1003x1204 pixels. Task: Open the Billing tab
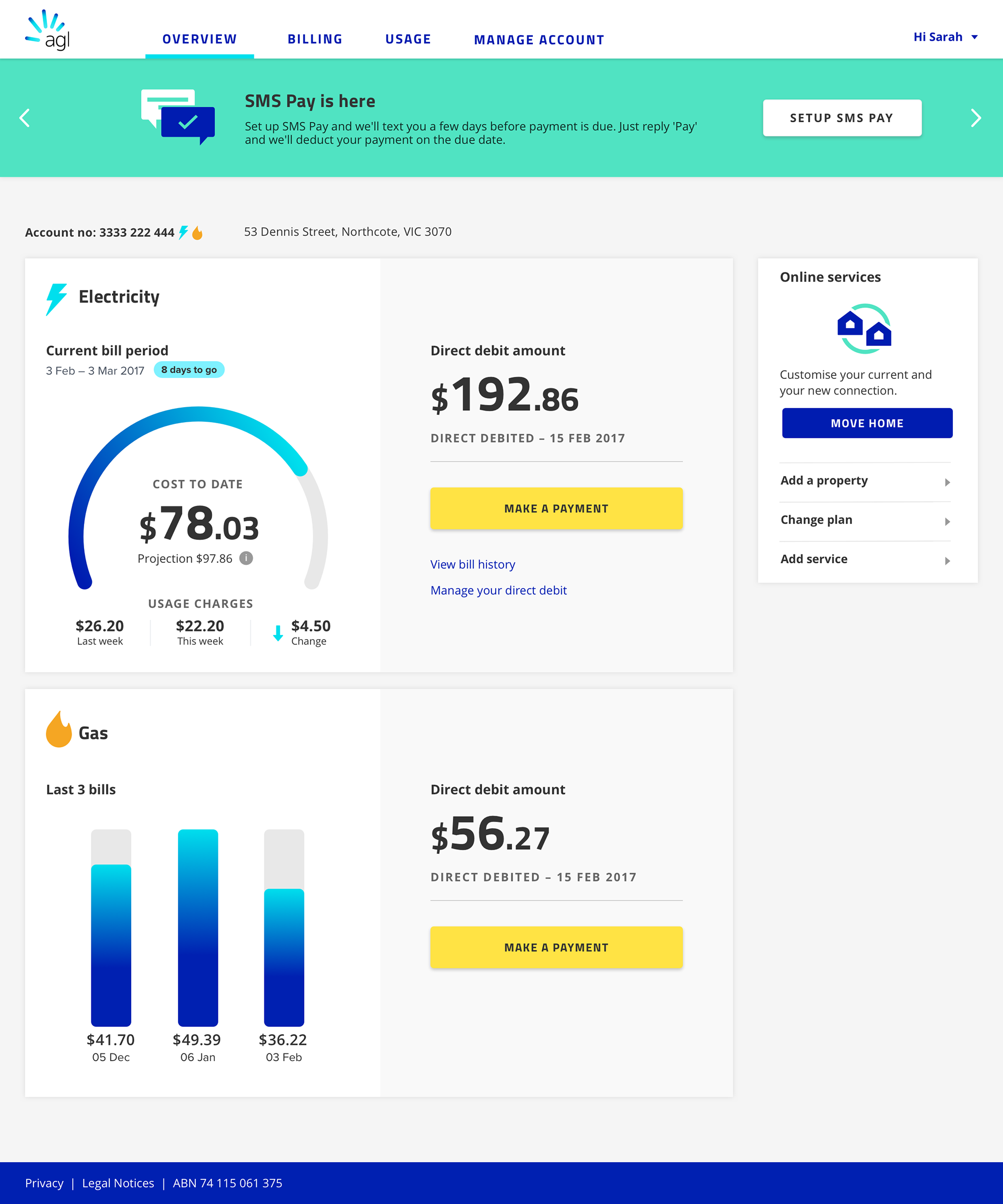click(315, 40)
